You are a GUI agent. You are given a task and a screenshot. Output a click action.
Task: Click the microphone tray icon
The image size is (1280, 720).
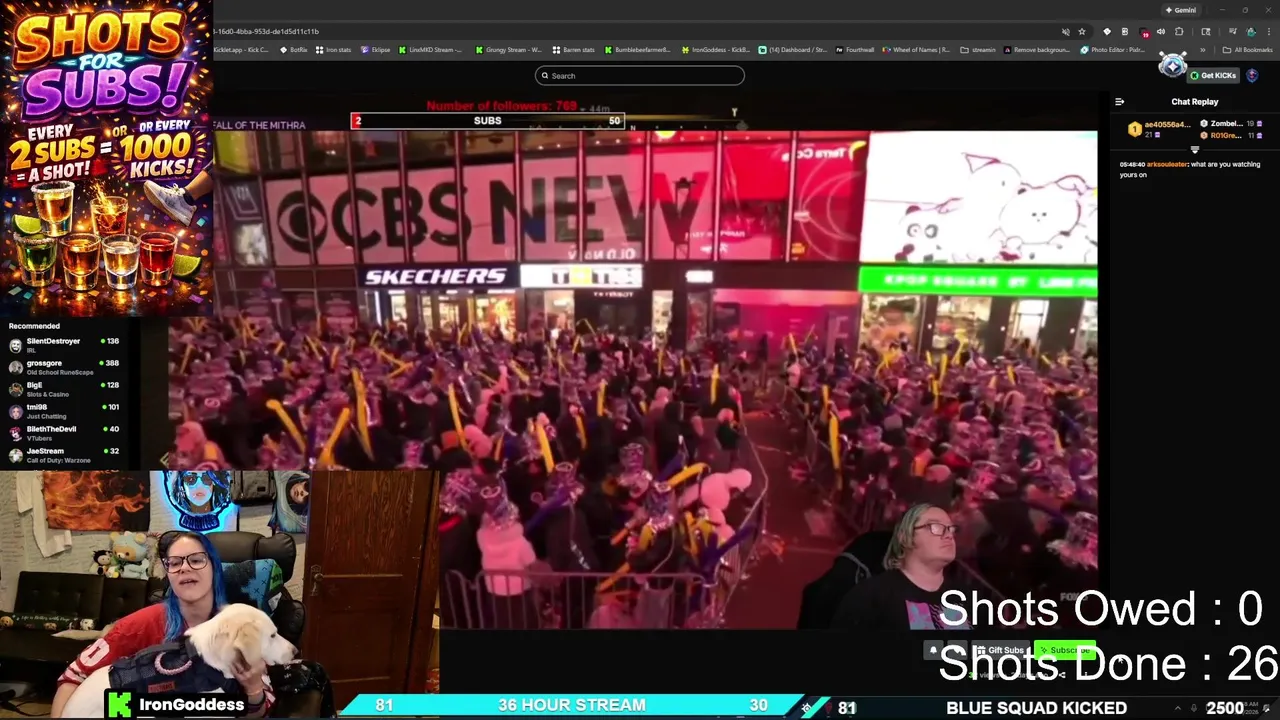pos(1193,708)
